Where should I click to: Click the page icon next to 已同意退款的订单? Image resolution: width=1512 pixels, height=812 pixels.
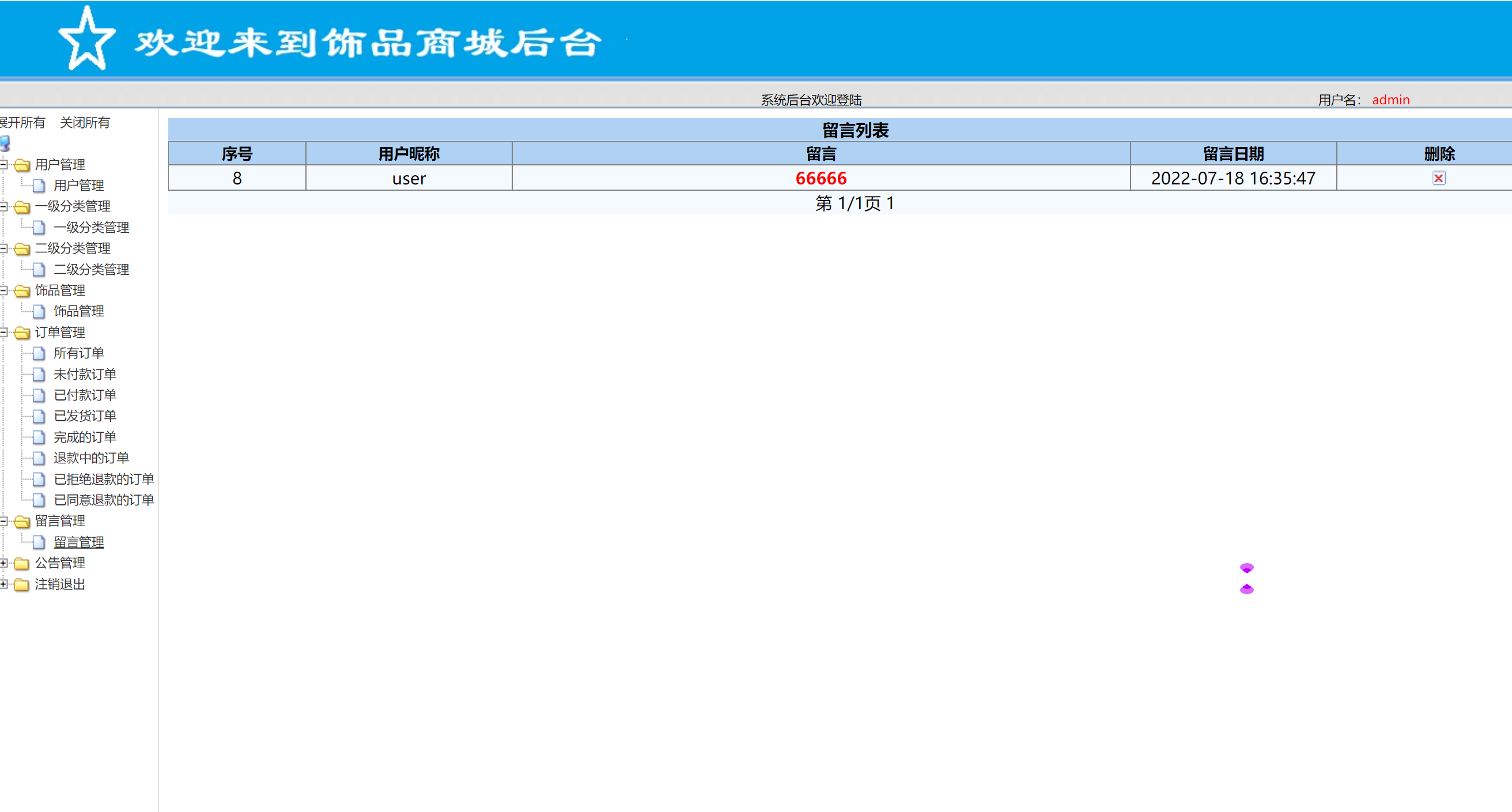39,500
